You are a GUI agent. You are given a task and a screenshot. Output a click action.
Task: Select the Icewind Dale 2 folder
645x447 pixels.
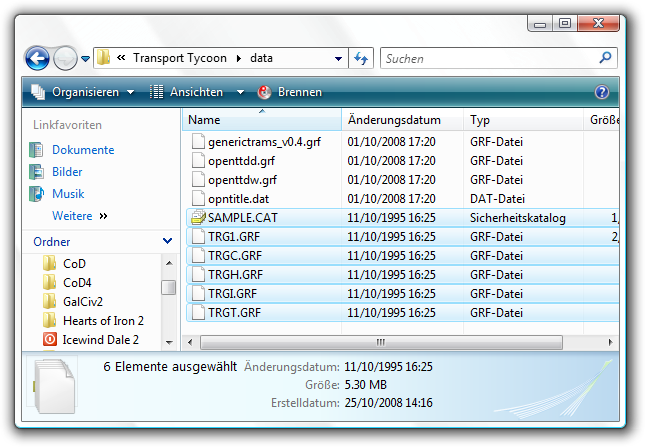click(x=101, y=340)
